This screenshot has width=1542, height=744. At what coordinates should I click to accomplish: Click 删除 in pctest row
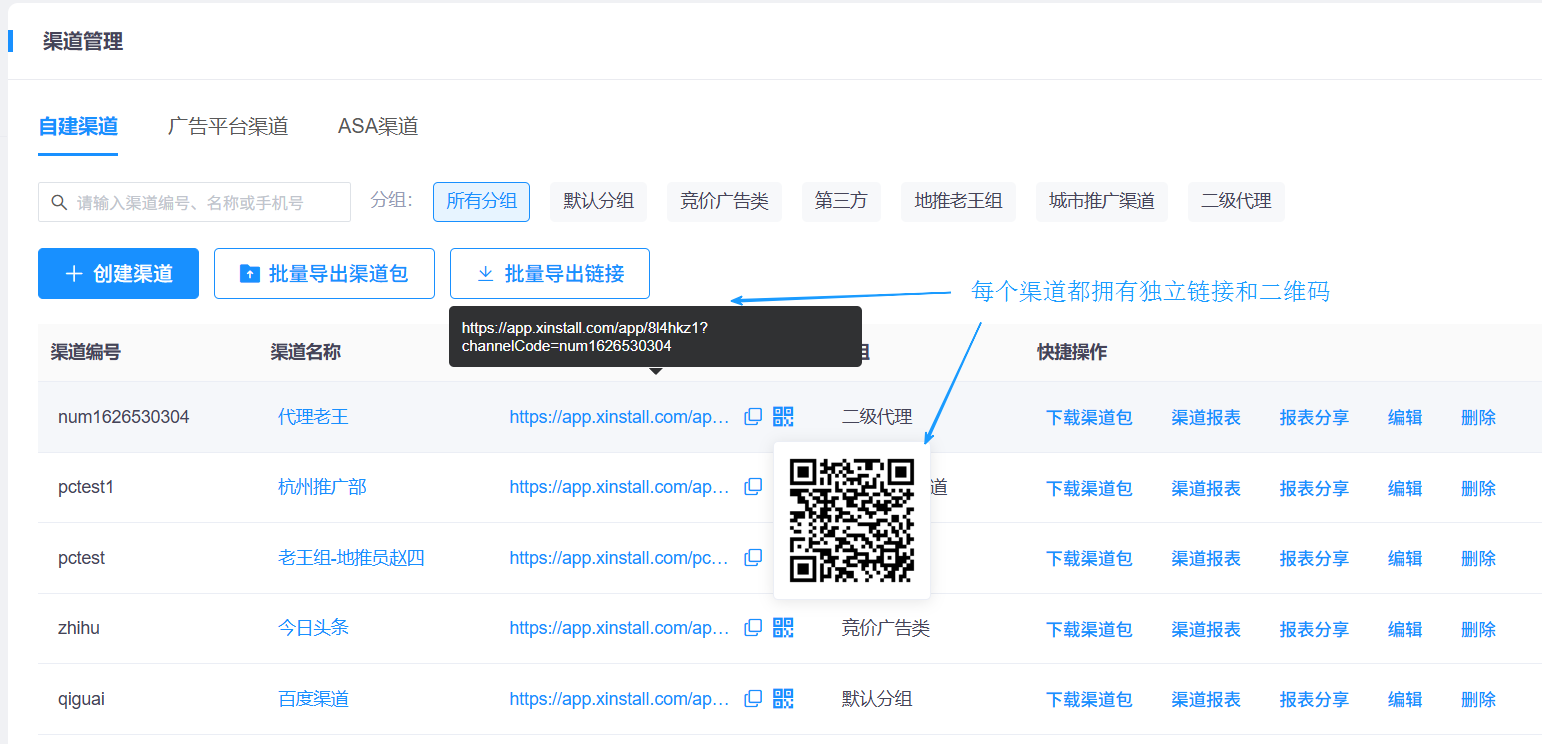pos(1478,558)
